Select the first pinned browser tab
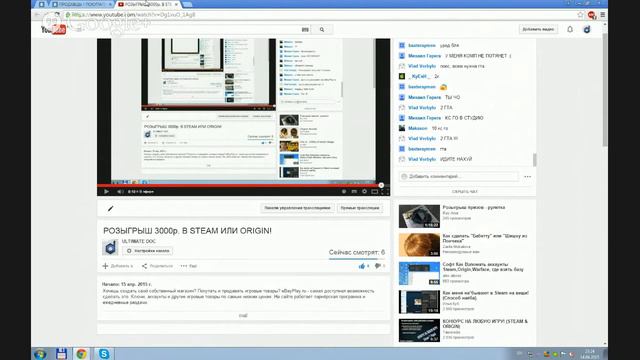 coord(42,4)
